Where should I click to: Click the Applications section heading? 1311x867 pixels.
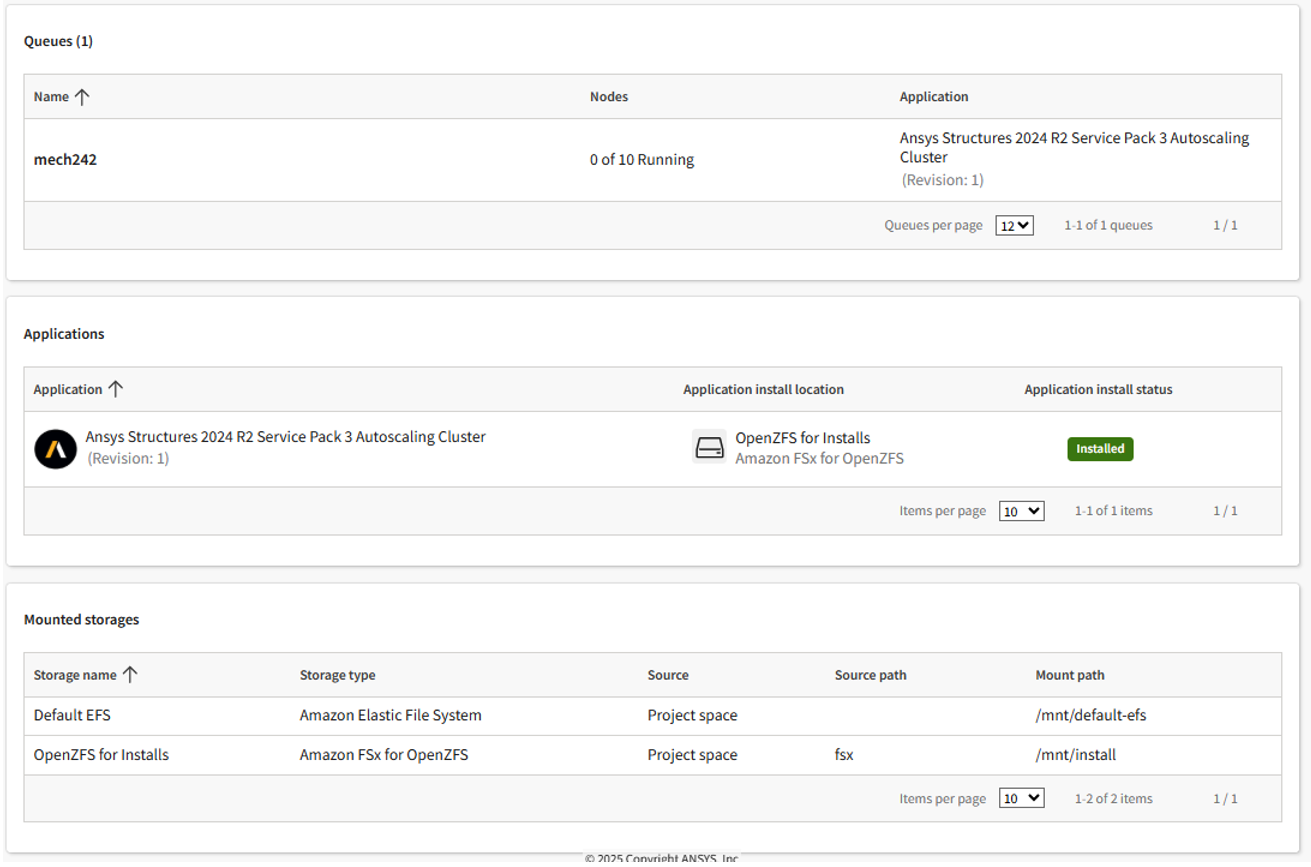[x=64, y=333]
